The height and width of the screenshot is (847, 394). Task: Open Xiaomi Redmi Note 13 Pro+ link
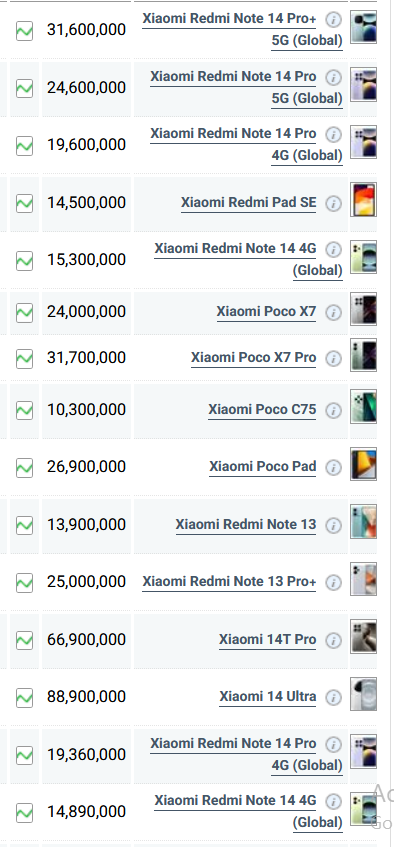click(229, 582)
